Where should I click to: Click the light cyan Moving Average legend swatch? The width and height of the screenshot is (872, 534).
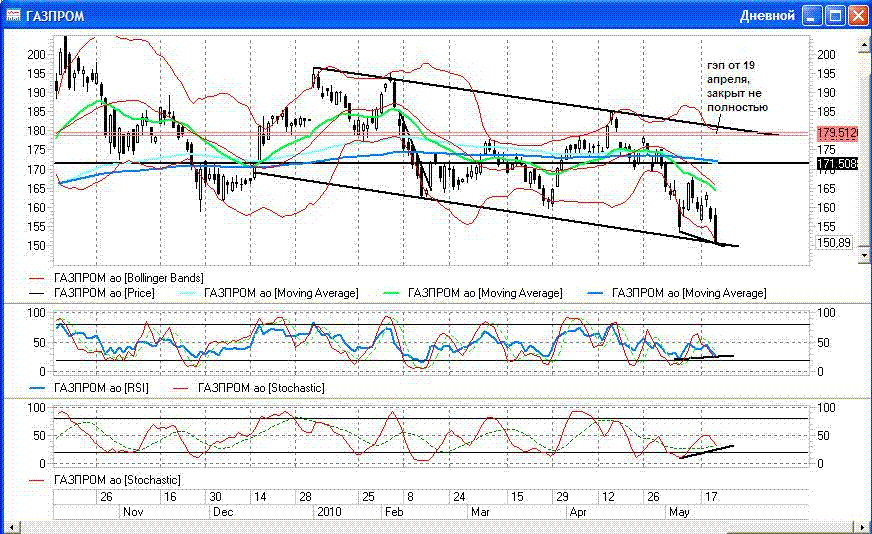186,293
